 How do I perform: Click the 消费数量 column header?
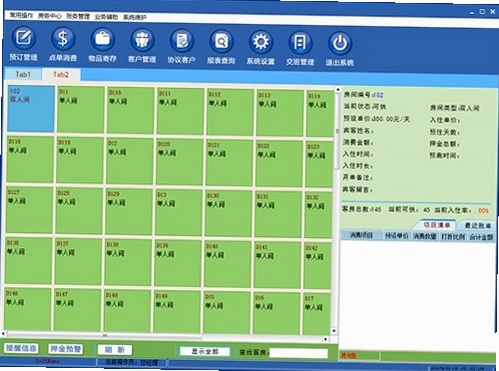425,236
